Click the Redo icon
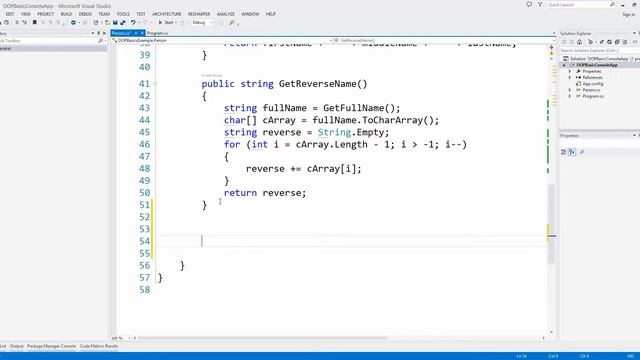The image size is (640, 360). pos(145,22)
